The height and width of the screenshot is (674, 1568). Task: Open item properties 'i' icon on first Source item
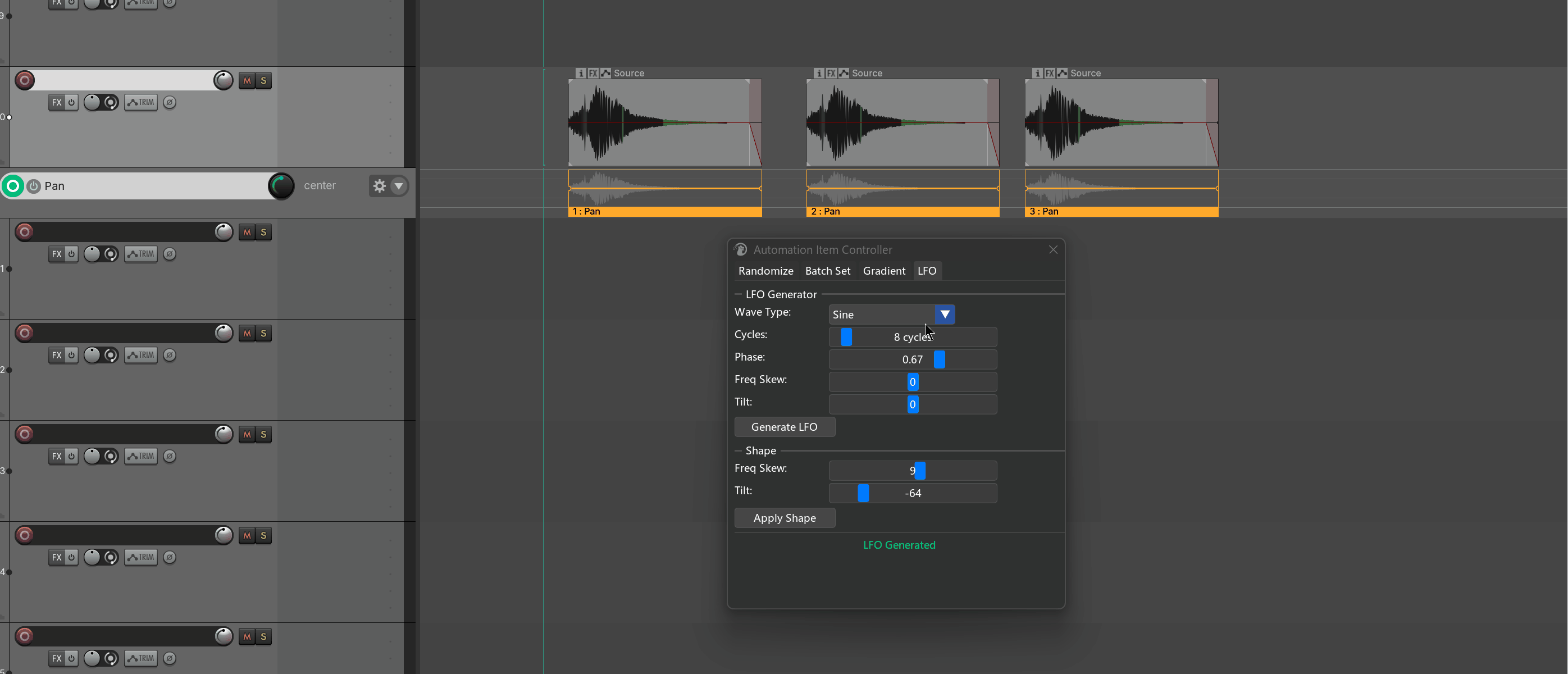tap(581, 73)
